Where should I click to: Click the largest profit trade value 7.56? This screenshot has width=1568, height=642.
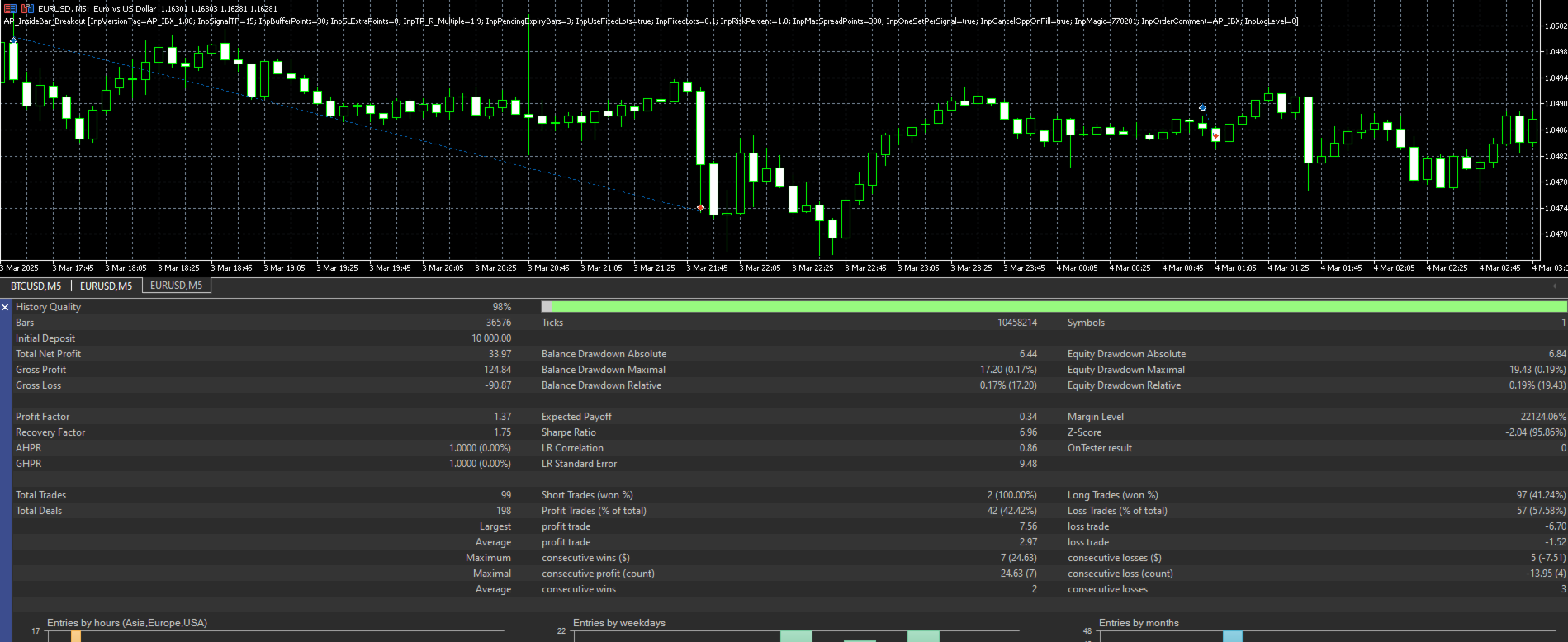coord(1029,526)
